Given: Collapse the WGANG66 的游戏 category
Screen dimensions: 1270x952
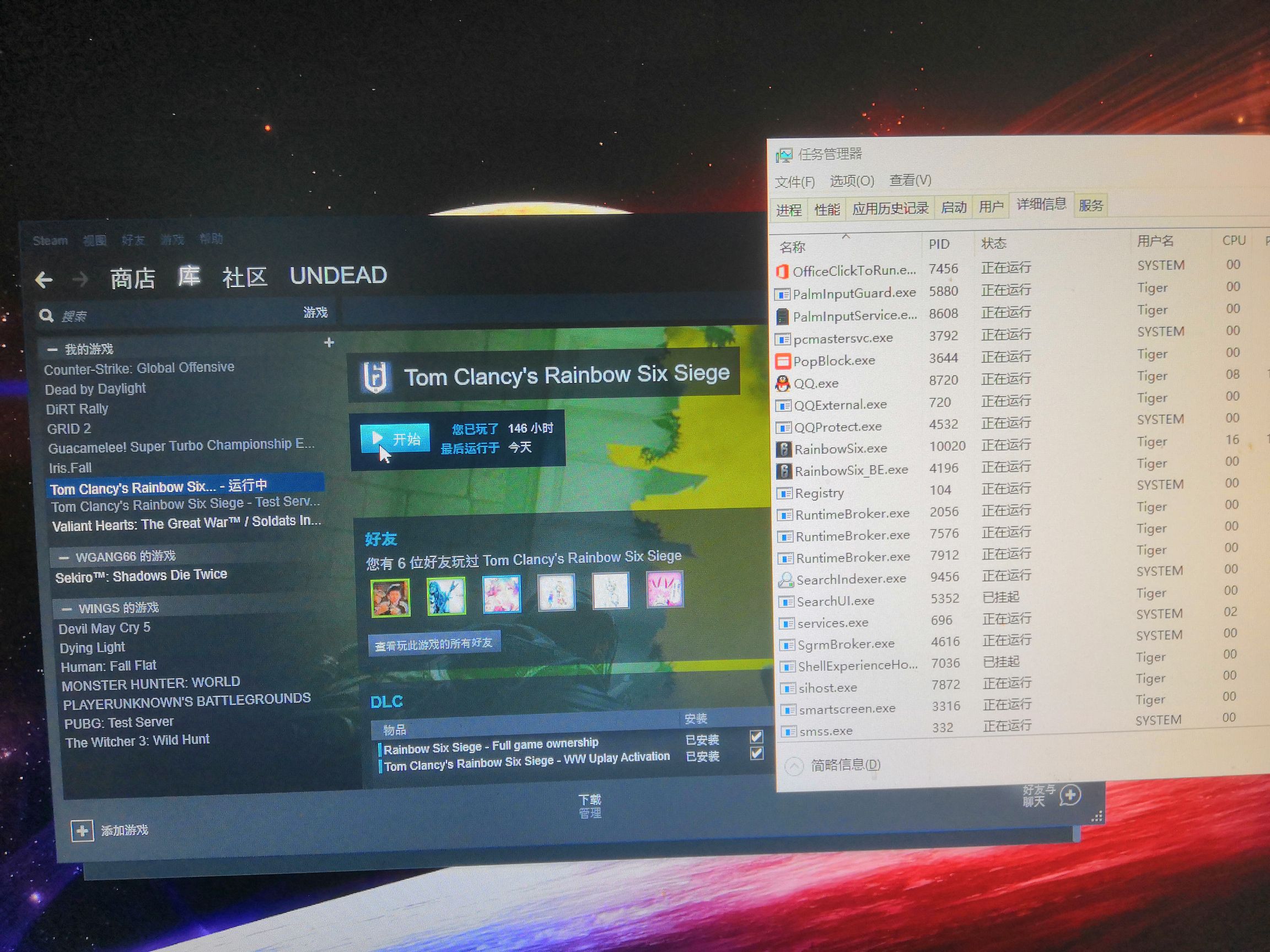Looking at the screenshot, I should pyautogui.click(x=64, y=558).
